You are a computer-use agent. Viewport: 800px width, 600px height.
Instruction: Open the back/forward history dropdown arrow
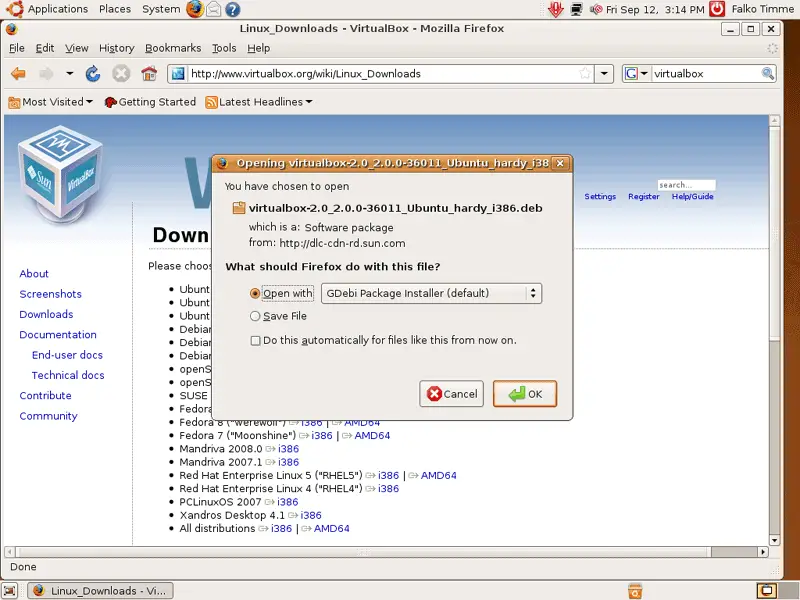click(69, 73)
